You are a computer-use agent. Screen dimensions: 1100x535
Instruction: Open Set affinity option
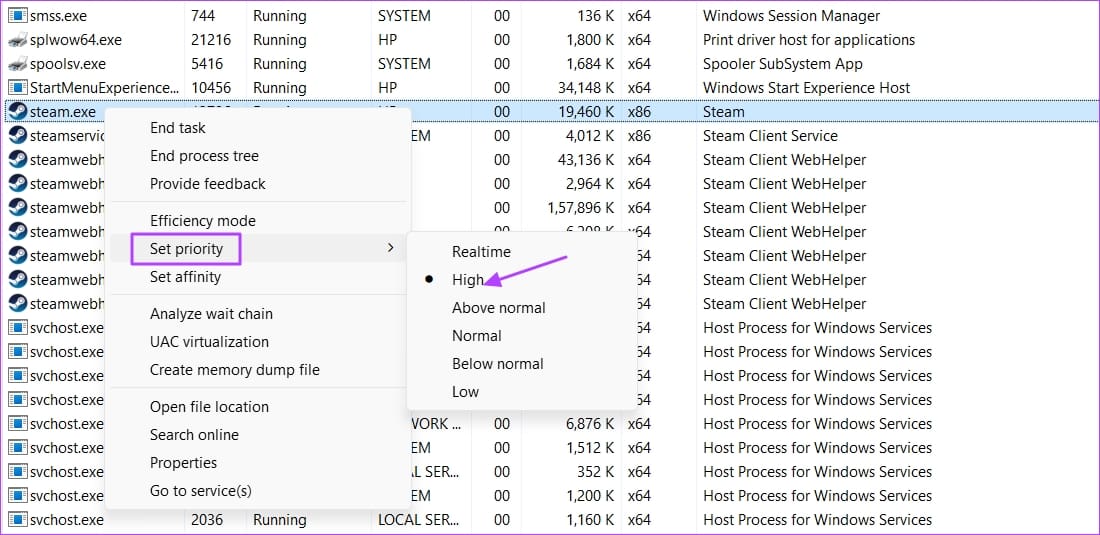257,277
